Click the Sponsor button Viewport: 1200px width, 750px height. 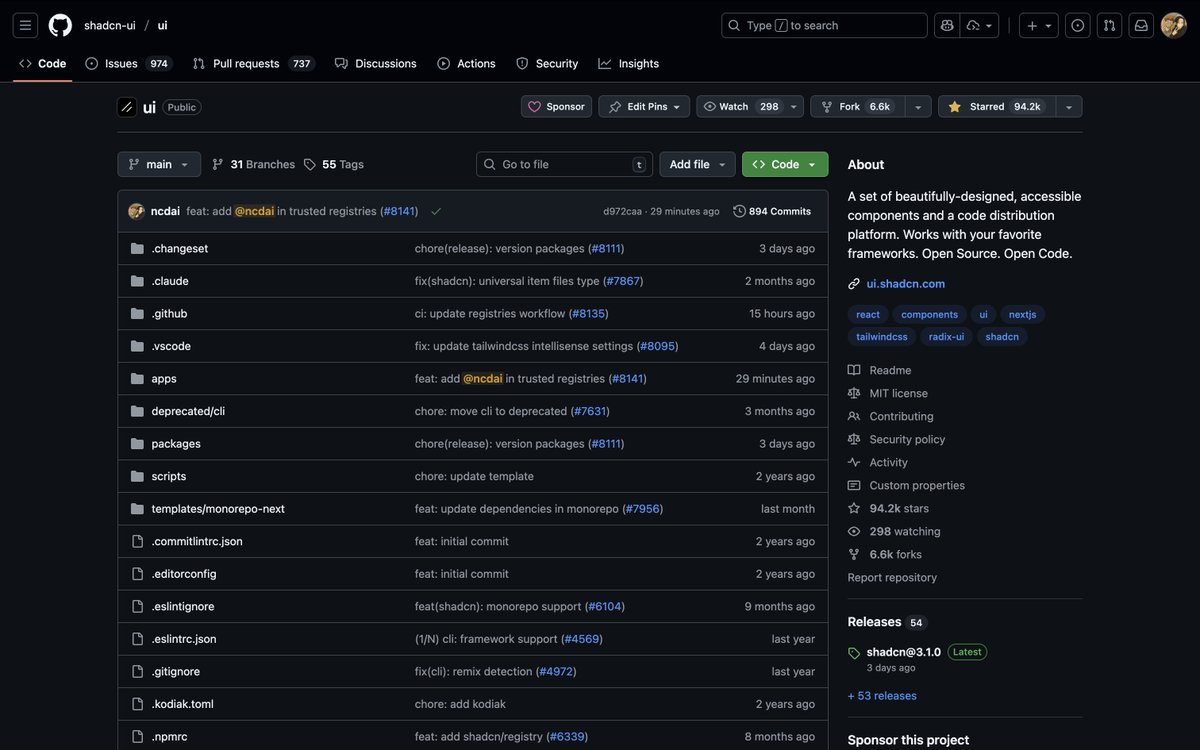[556, 106]
